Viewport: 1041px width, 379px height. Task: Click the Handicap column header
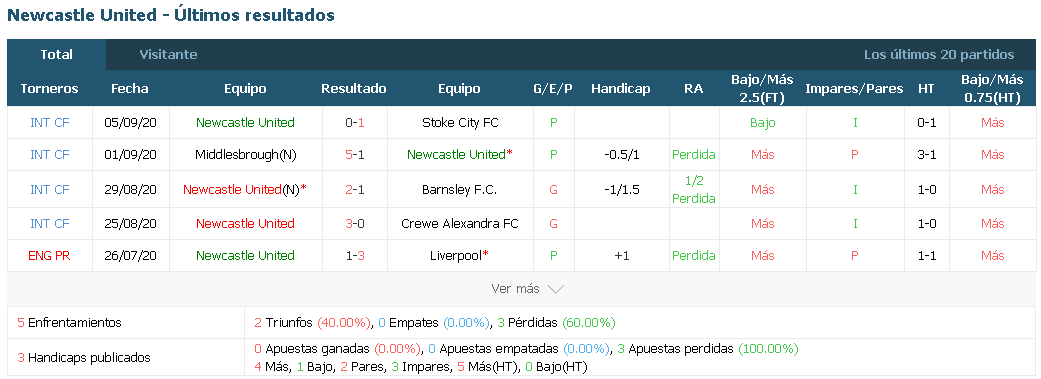pos(621,88)
